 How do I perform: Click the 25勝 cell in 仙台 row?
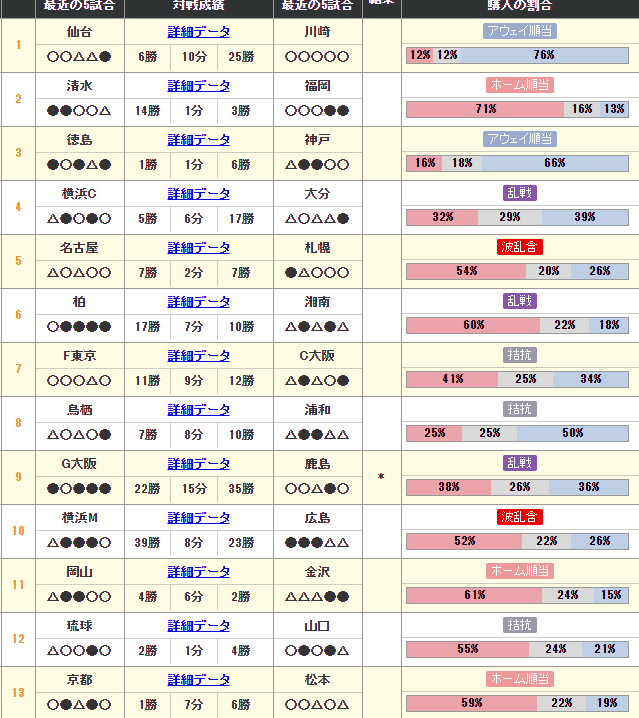[x=241, y=57]
